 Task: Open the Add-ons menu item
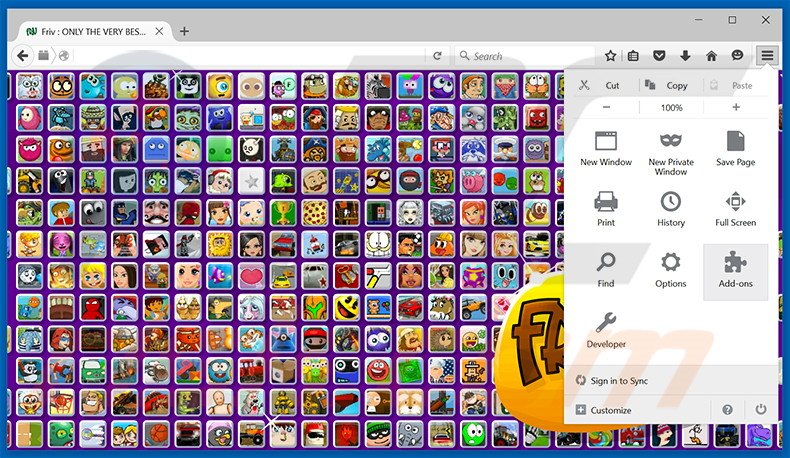coord(735,272)
